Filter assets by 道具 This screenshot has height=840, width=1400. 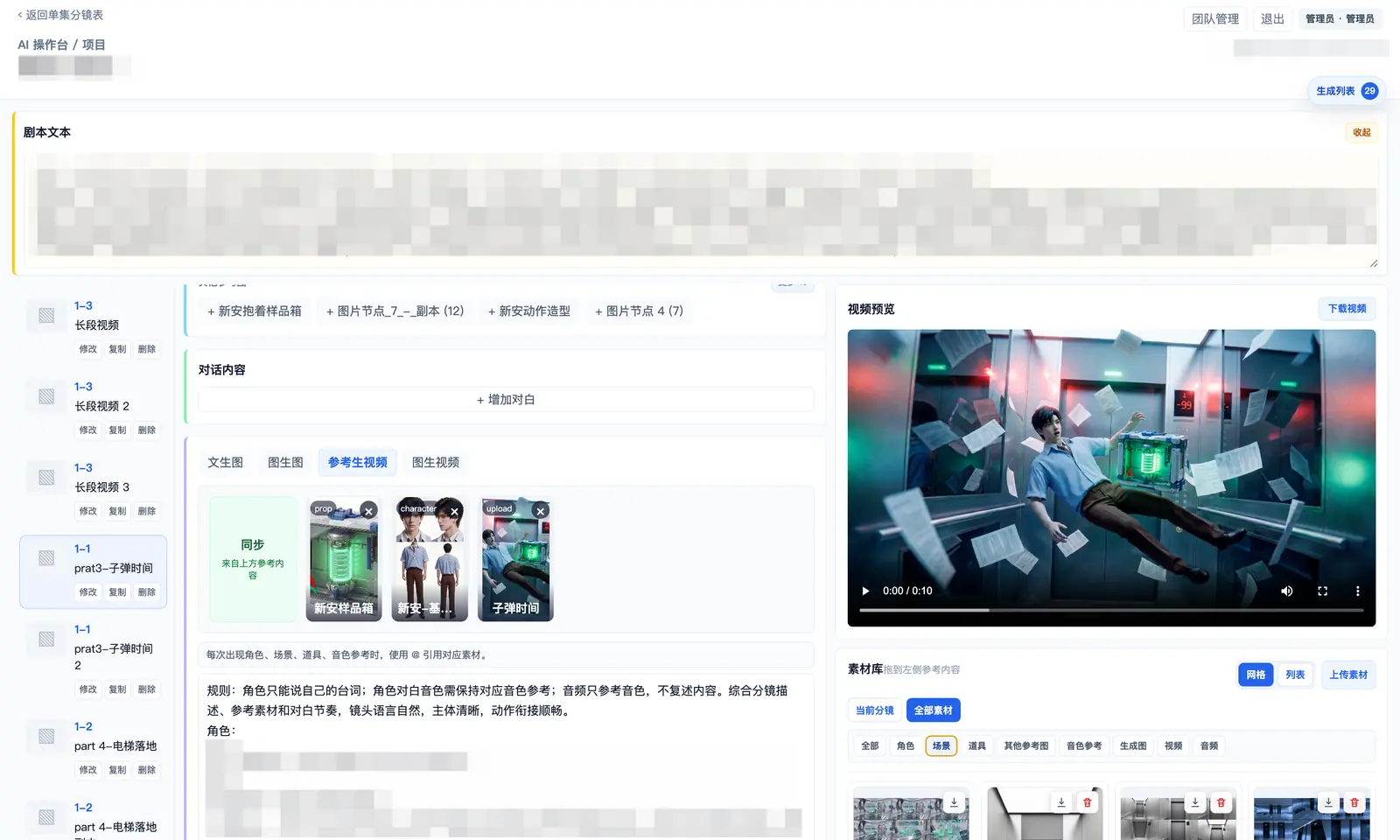click(977, 745)
